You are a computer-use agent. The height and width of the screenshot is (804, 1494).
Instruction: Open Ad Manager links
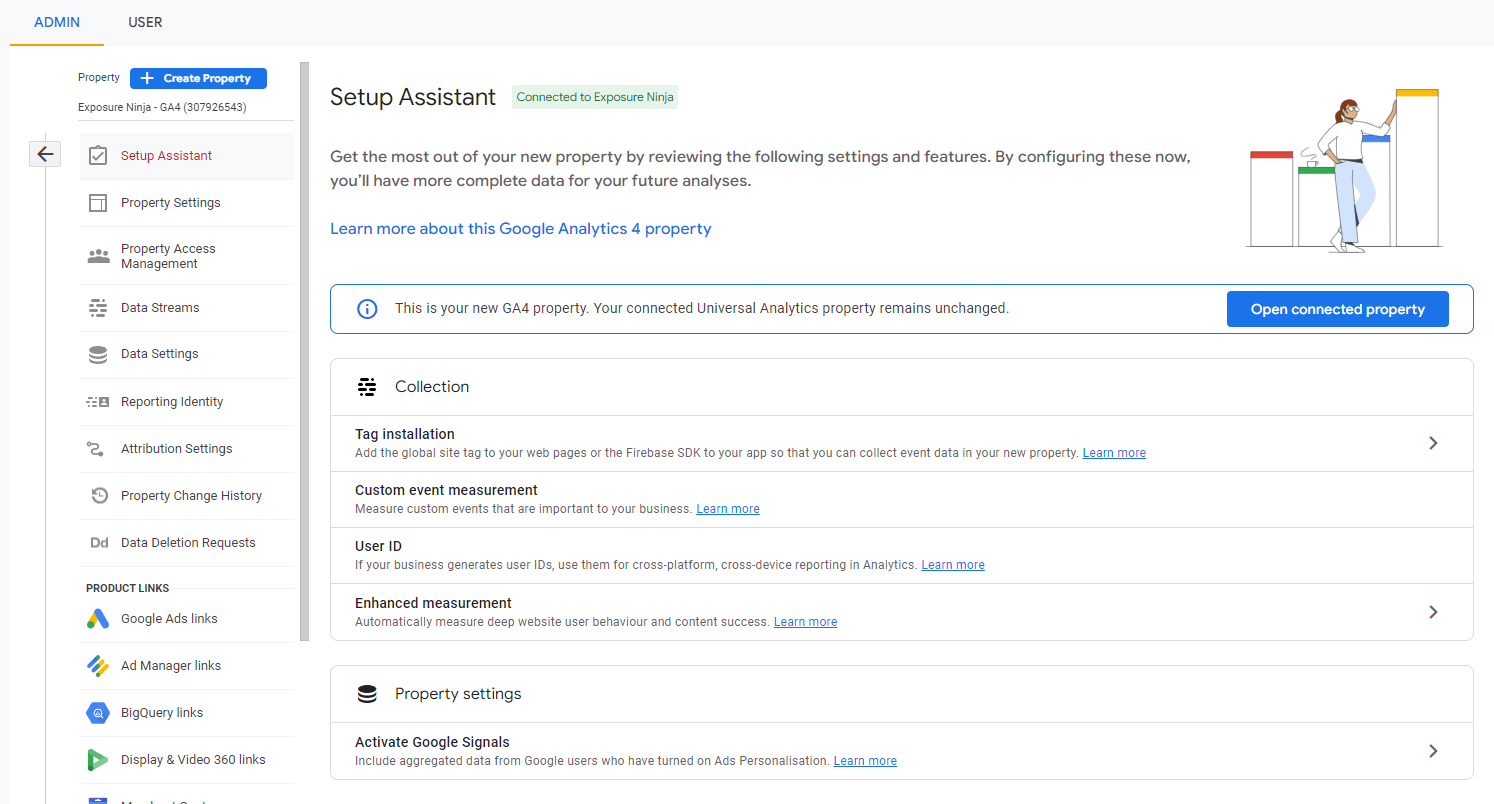187,666
